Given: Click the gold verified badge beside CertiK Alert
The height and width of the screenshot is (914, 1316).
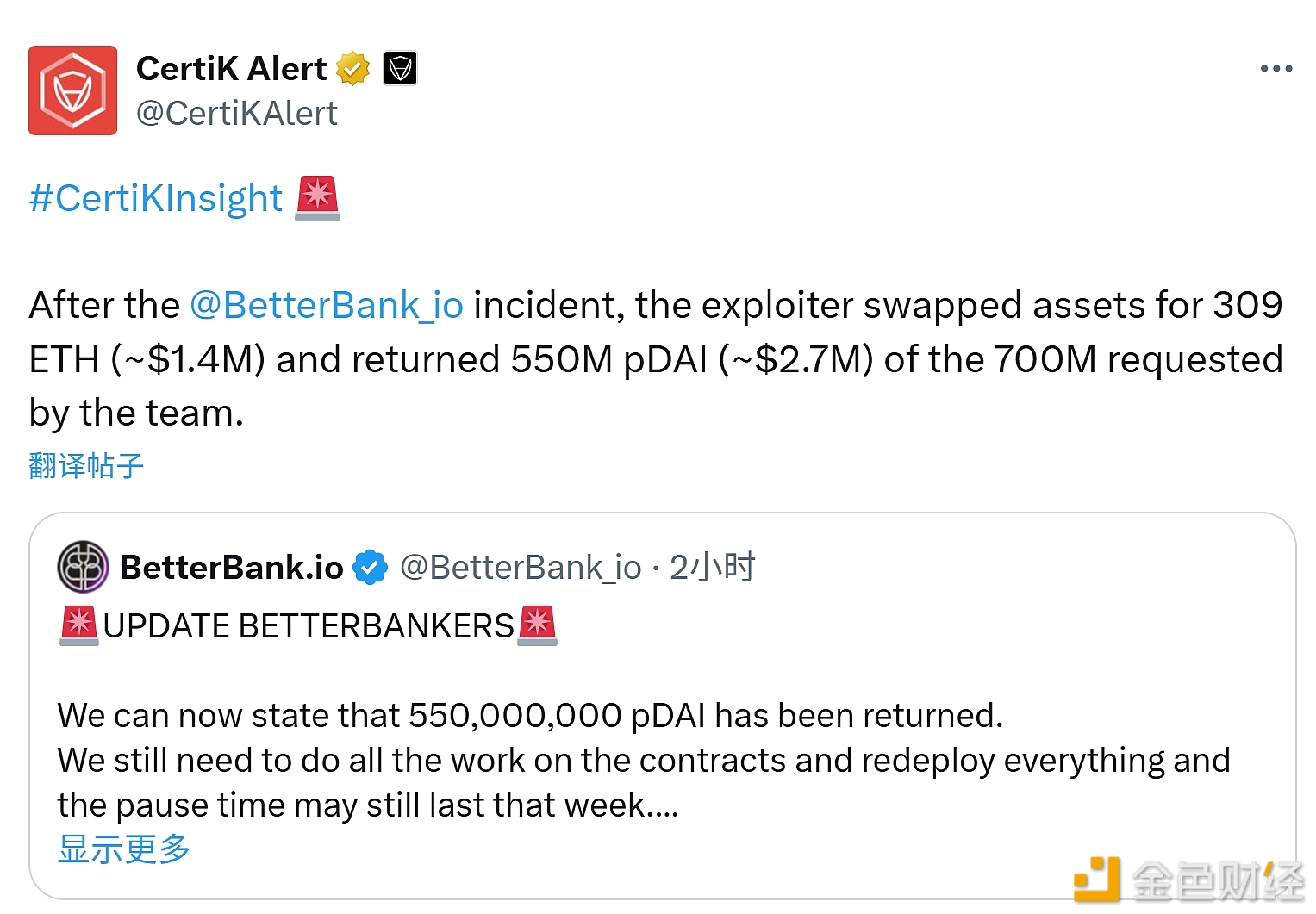Looking at the screenshot, I should [x=352, y=69].
